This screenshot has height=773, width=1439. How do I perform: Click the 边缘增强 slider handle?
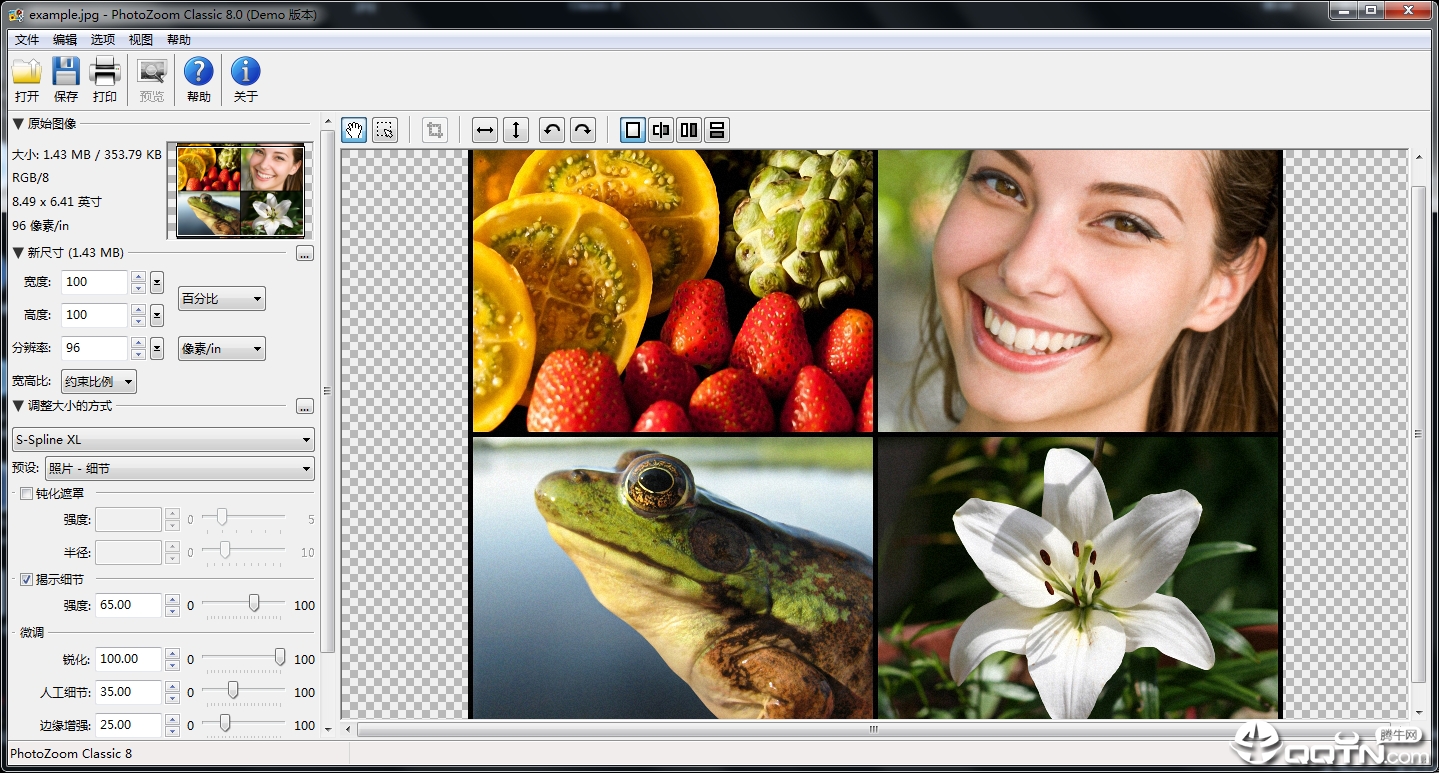tap(225, 723)
